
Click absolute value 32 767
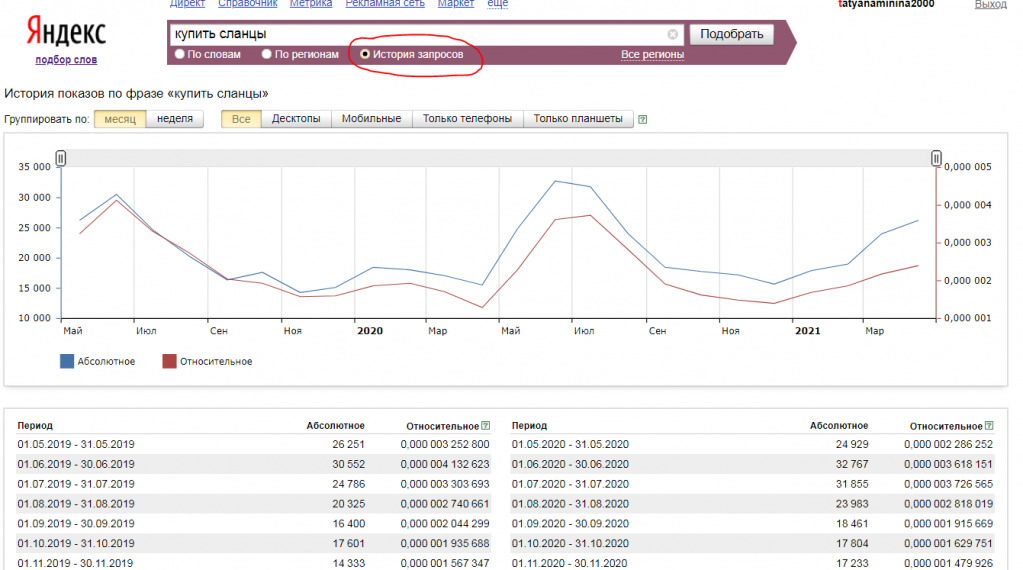[852, 464]
